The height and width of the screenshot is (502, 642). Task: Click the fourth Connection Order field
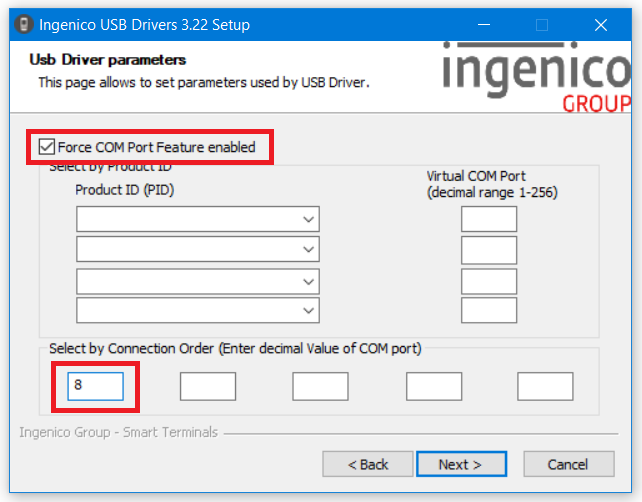[x=434, y=386]
